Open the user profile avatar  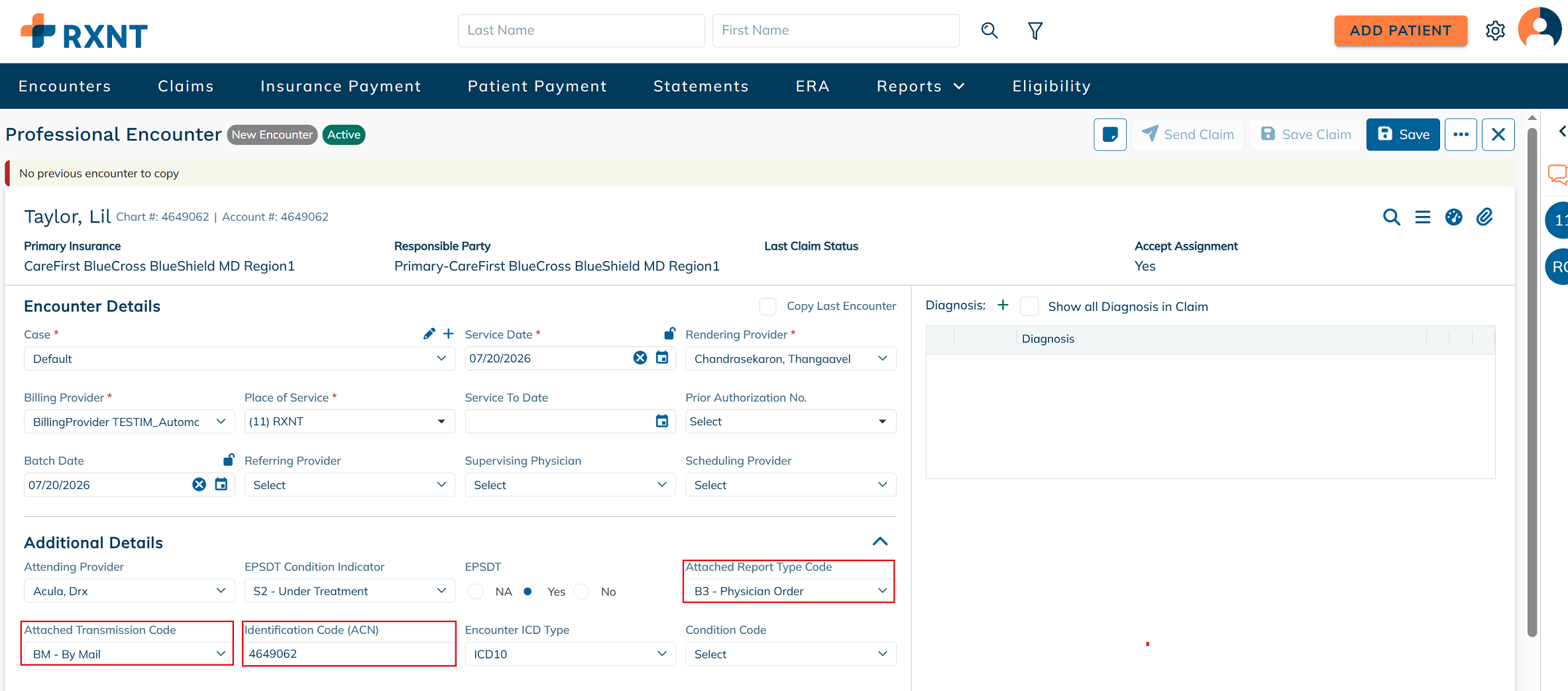[x=1540, y=28]
